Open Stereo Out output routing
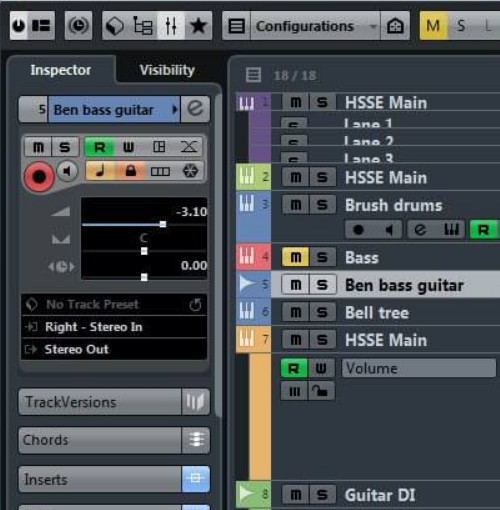 coord(114,349)
